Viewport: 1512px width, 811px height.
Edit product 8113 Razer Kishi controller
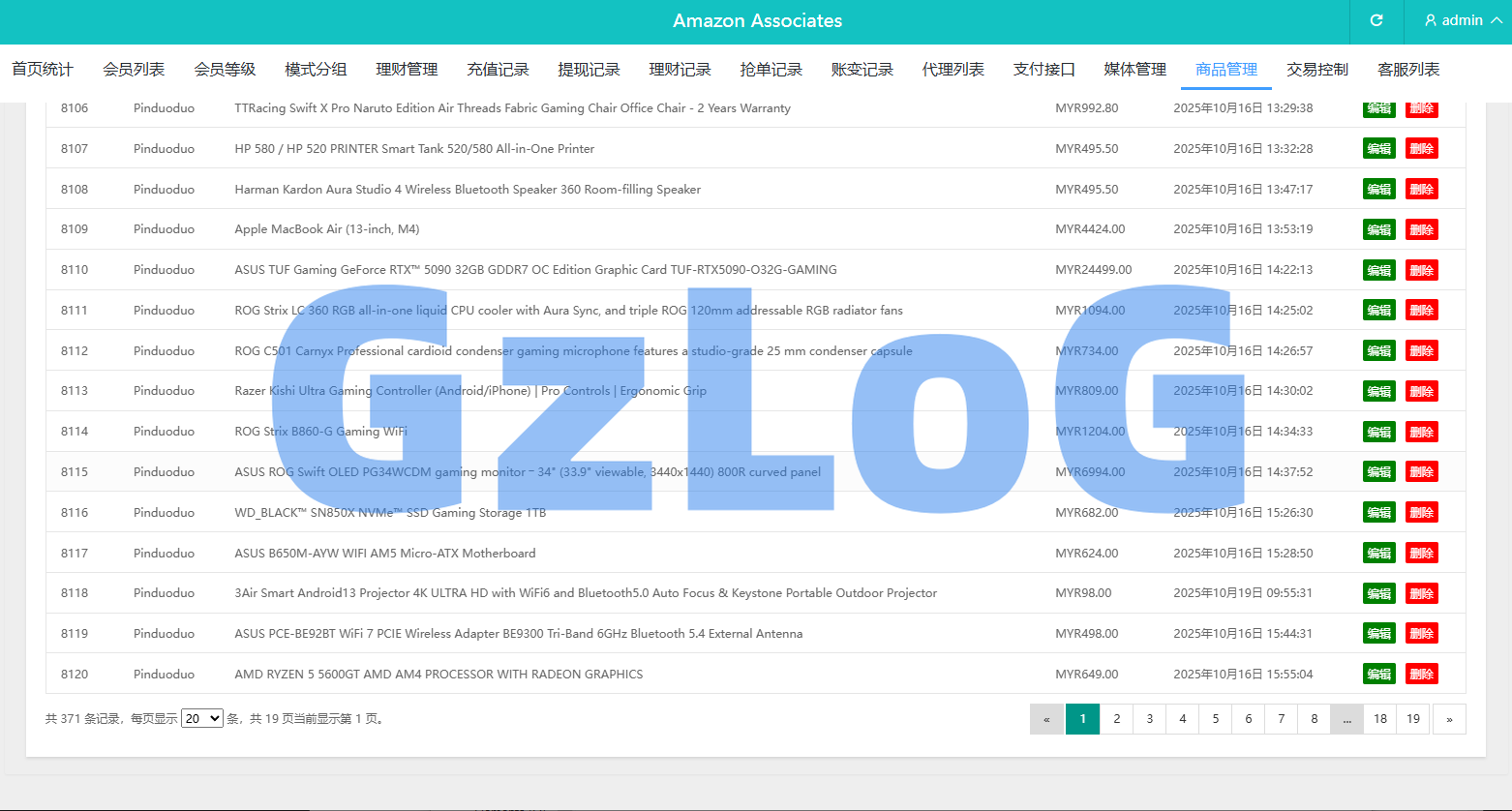pyautogui.click(x=1378, y=391)
